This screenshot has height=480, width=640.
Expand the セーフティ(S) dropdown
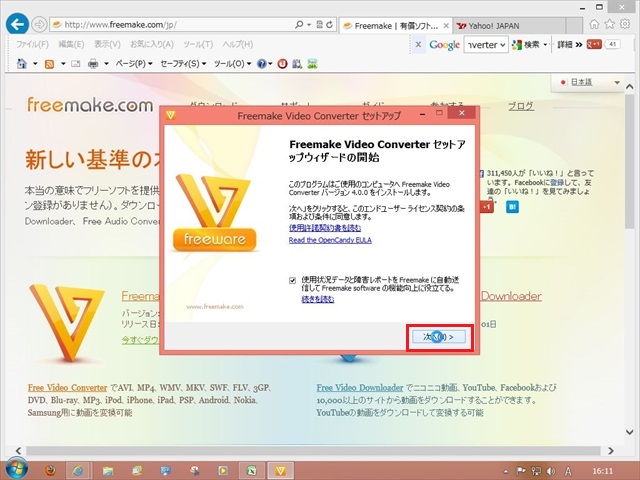coord(183,64)
